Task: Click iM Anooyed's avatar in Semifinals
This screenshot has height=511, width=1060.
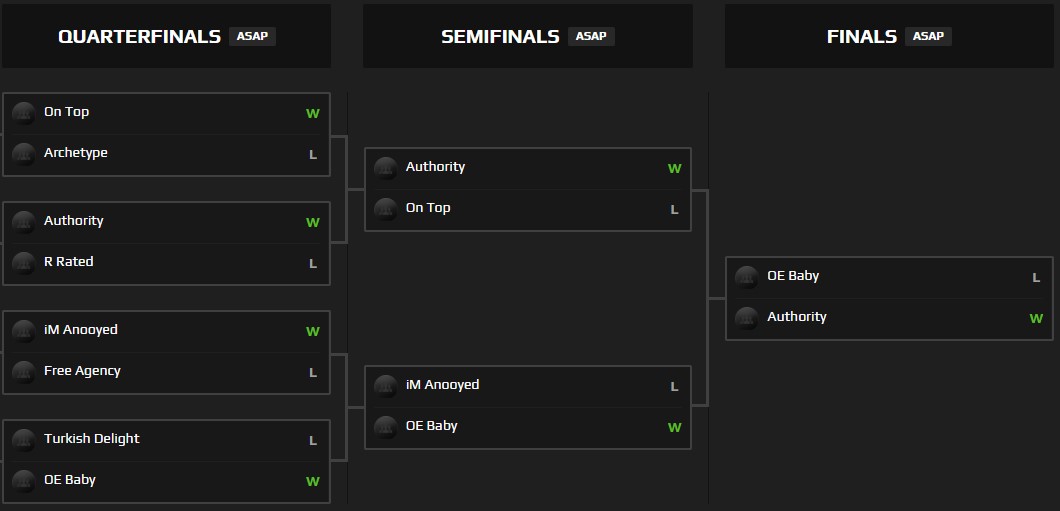Action: 386,386
